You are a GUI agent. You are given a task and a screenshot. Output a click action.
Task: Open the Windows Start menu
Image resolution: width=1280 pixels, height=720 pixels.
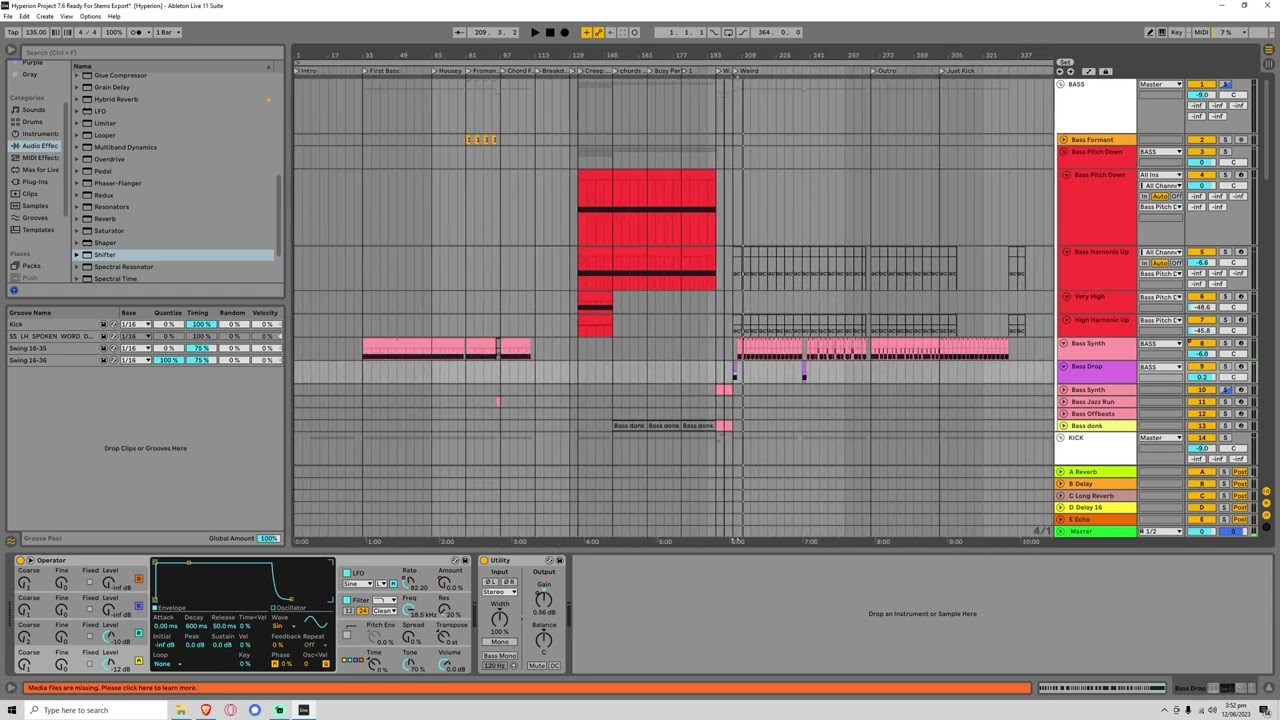click(10, 710)
